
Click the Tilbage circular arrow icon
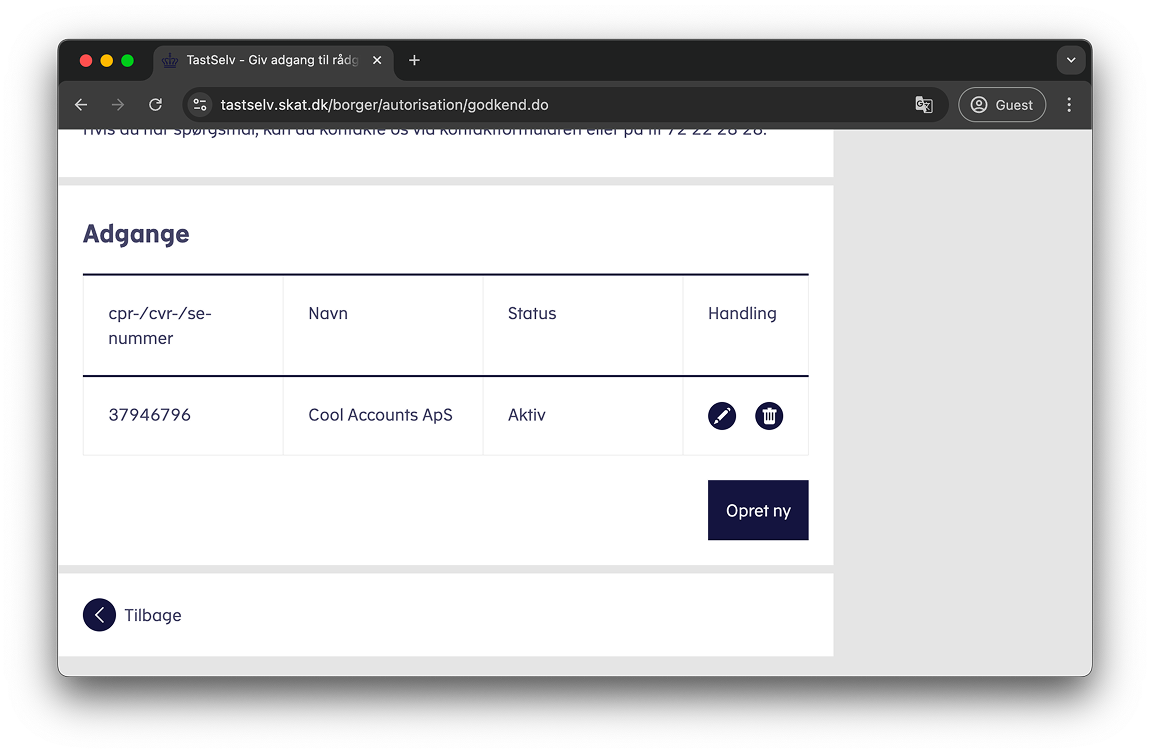(99, 615)
